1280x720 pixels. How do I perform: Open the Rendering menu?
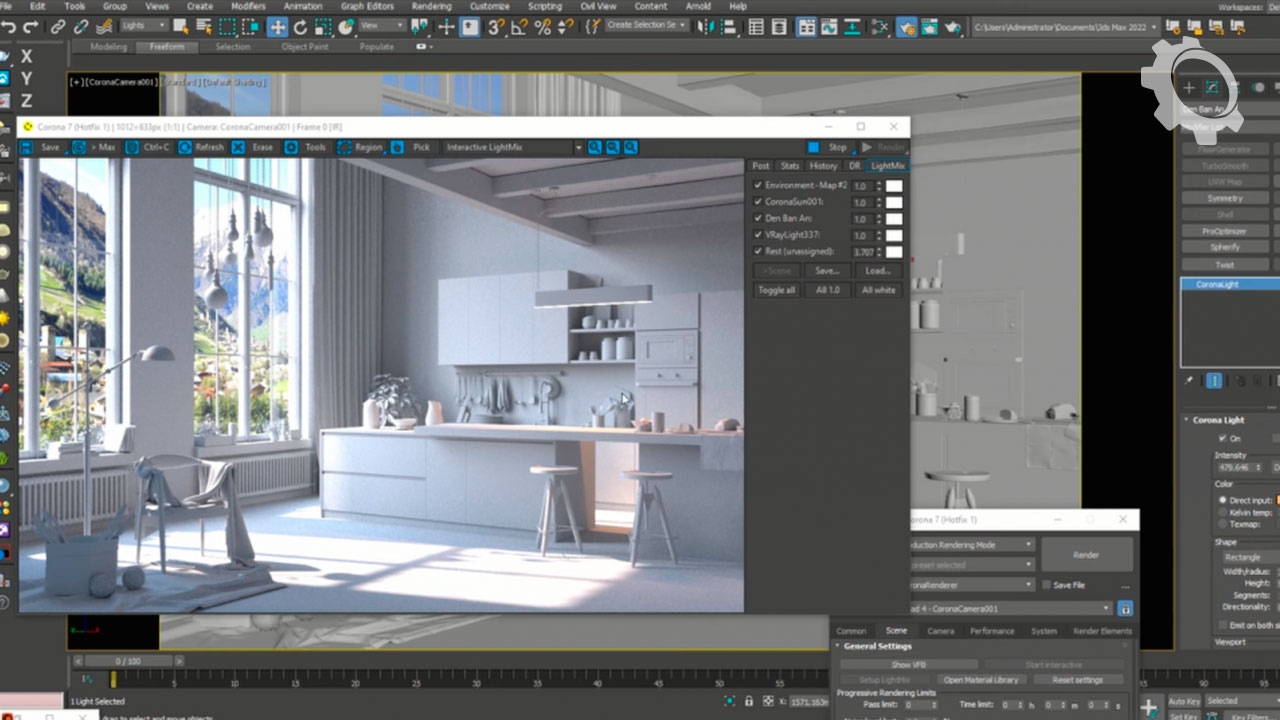pos(432,6)
